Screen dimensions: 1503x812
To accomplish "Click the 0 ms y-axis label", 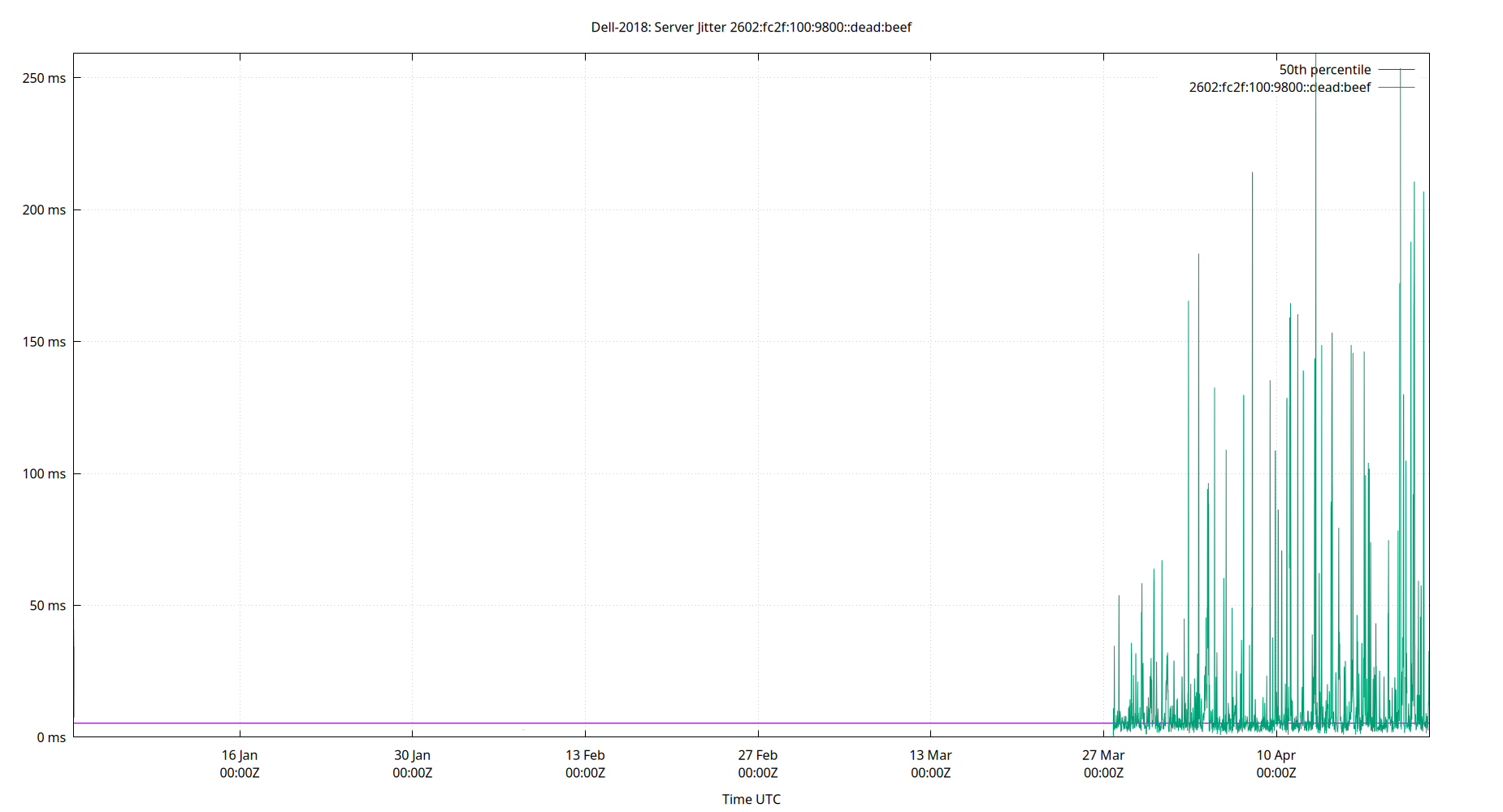I will click(52, 737).
